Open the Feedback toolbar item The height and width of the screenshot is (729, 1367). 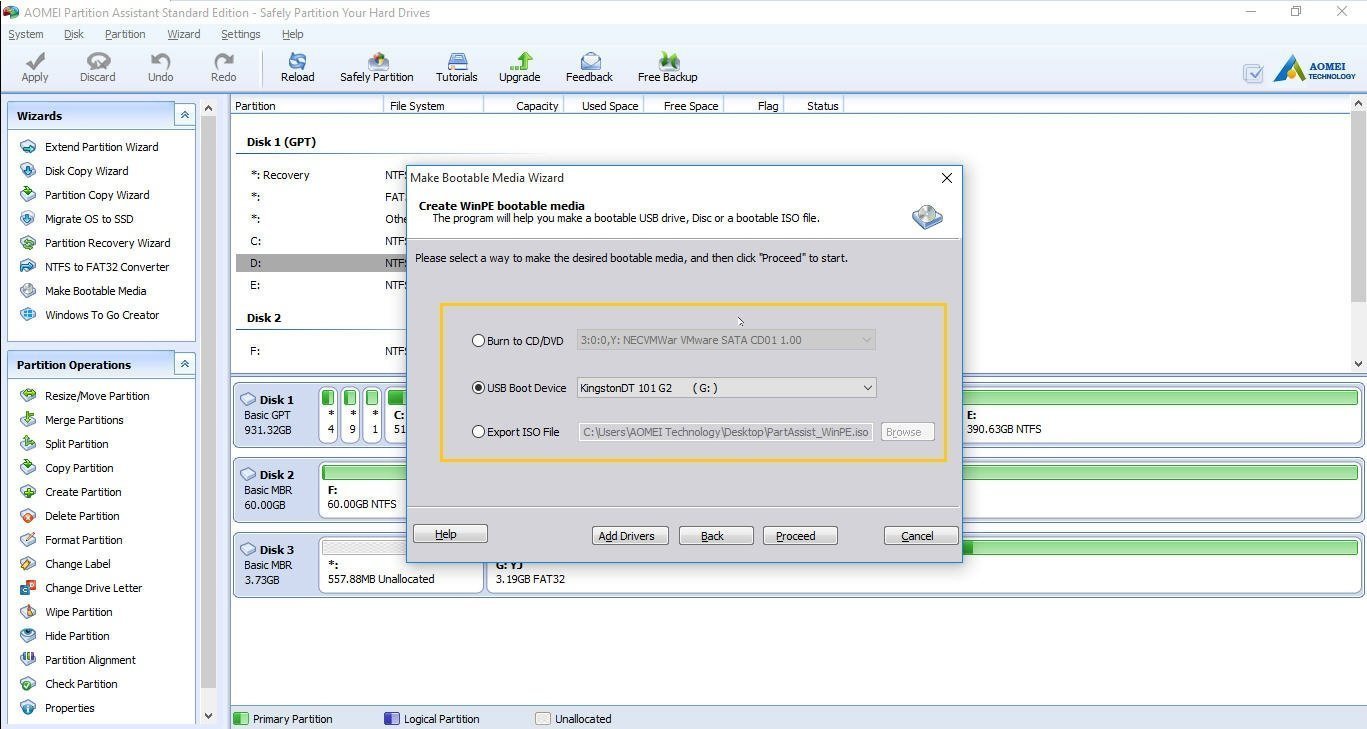click(589, 67)
